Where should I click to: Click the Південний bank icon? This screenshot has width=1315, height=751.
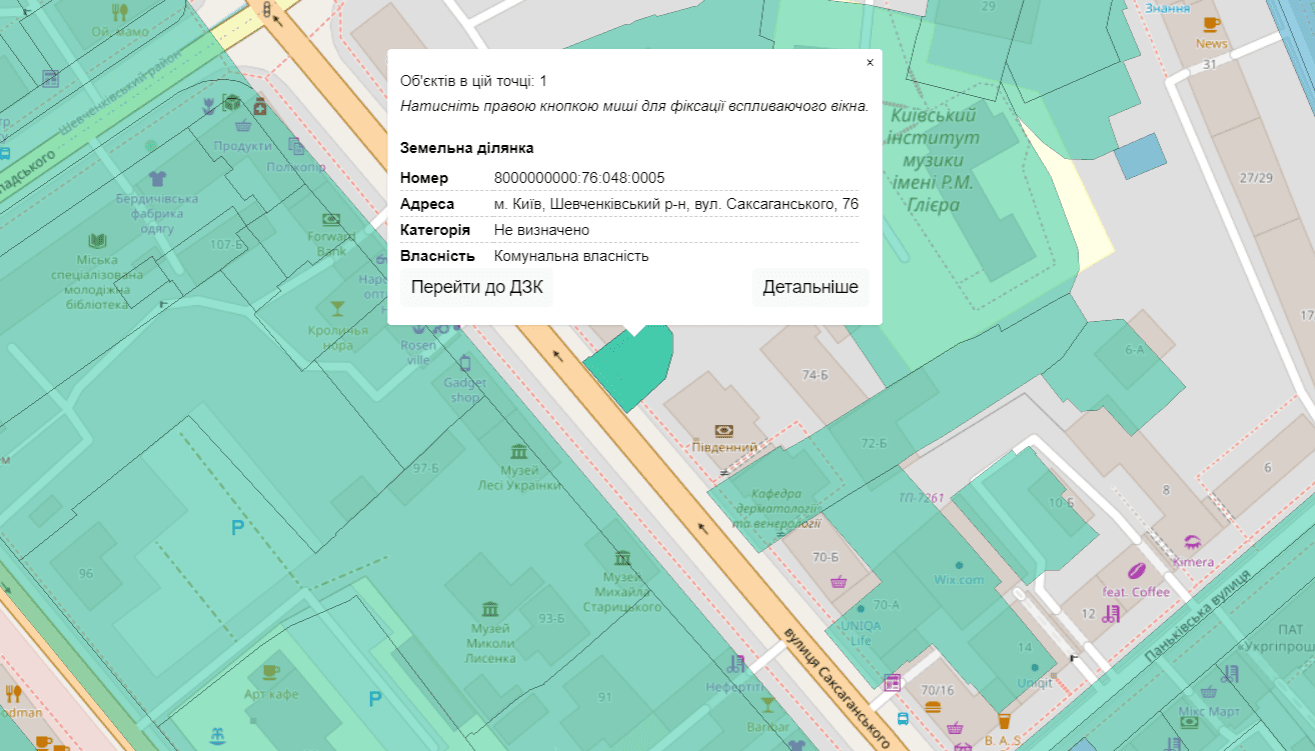tap(724, 431)
